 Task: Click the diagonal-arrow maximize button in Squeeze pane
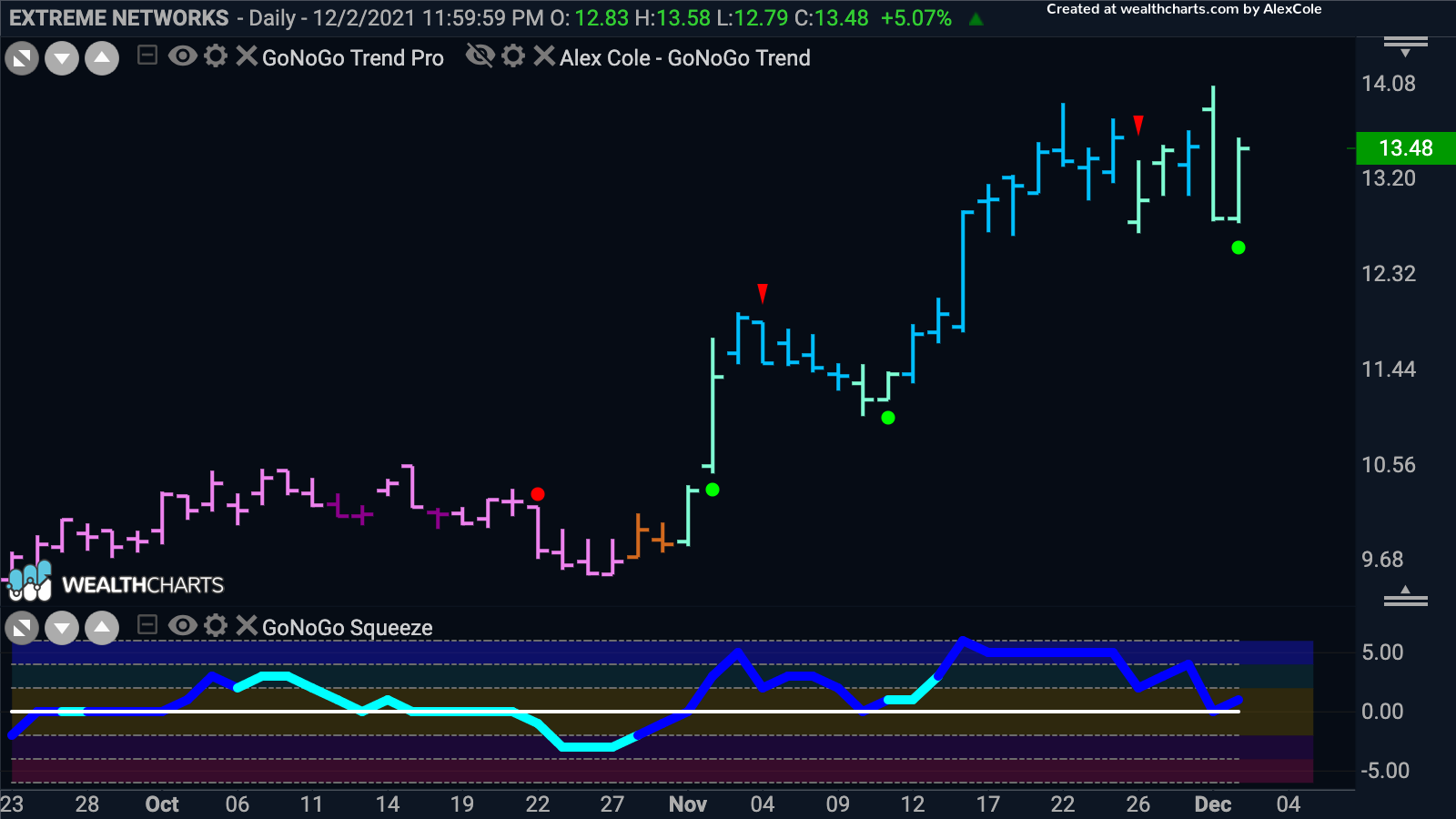pyautogui.click(x=22, y=628)
